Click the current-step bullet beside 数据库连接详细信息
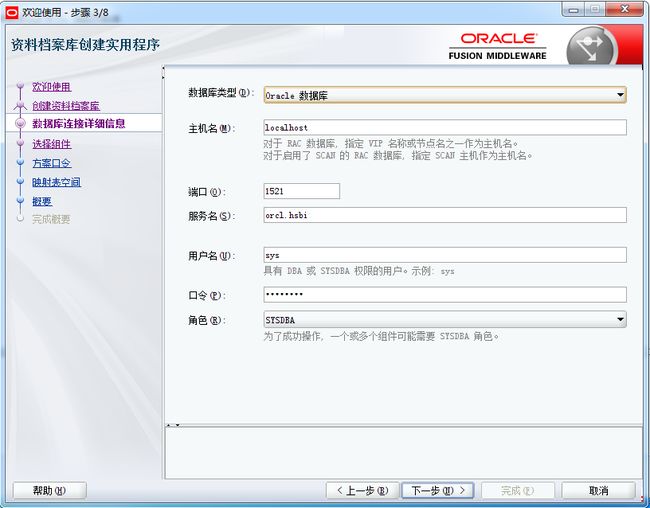 click(x=20, y=123)
